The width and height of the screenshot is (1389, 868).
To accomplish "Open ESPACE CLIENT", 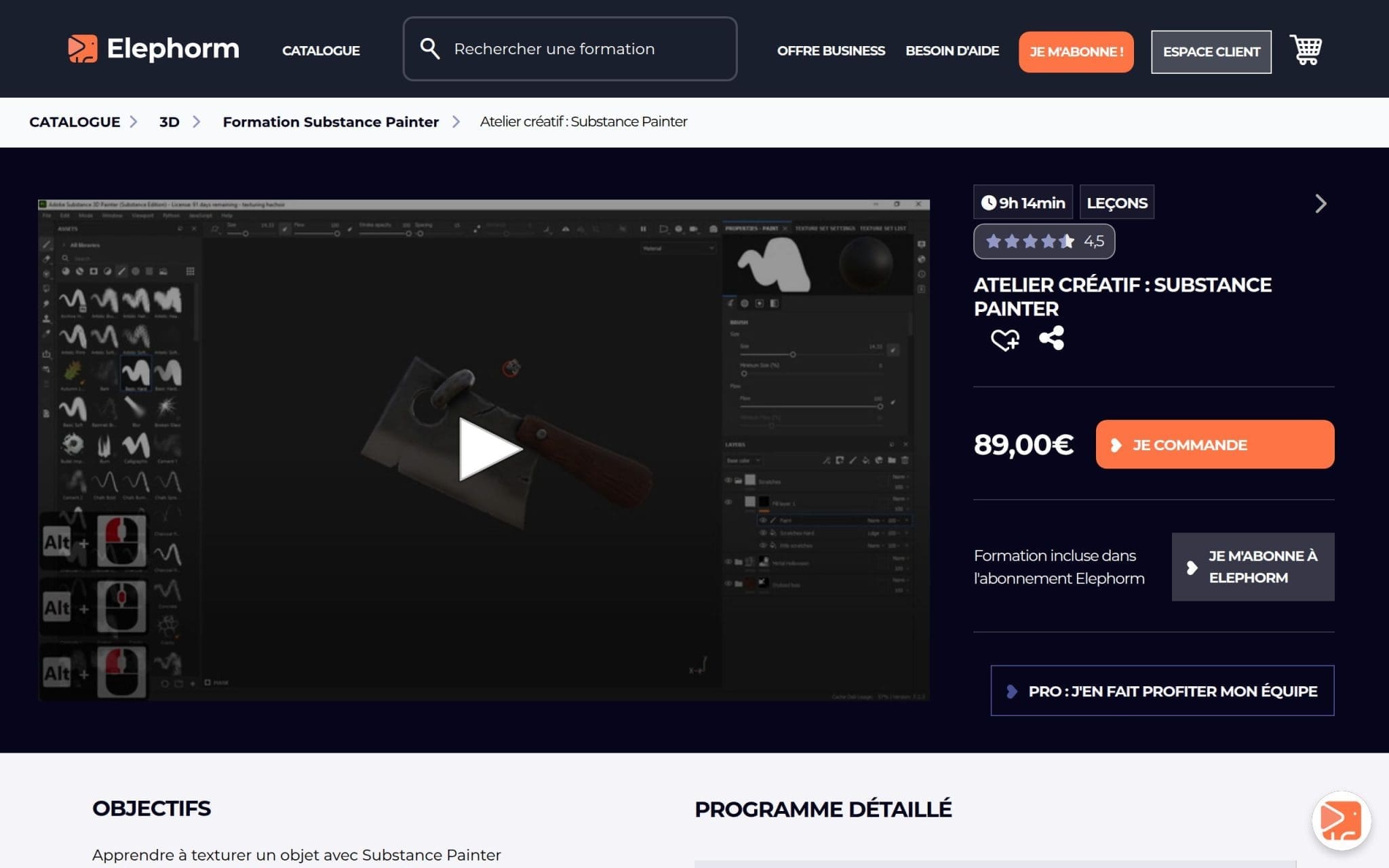I will (x=1211, y=52).
